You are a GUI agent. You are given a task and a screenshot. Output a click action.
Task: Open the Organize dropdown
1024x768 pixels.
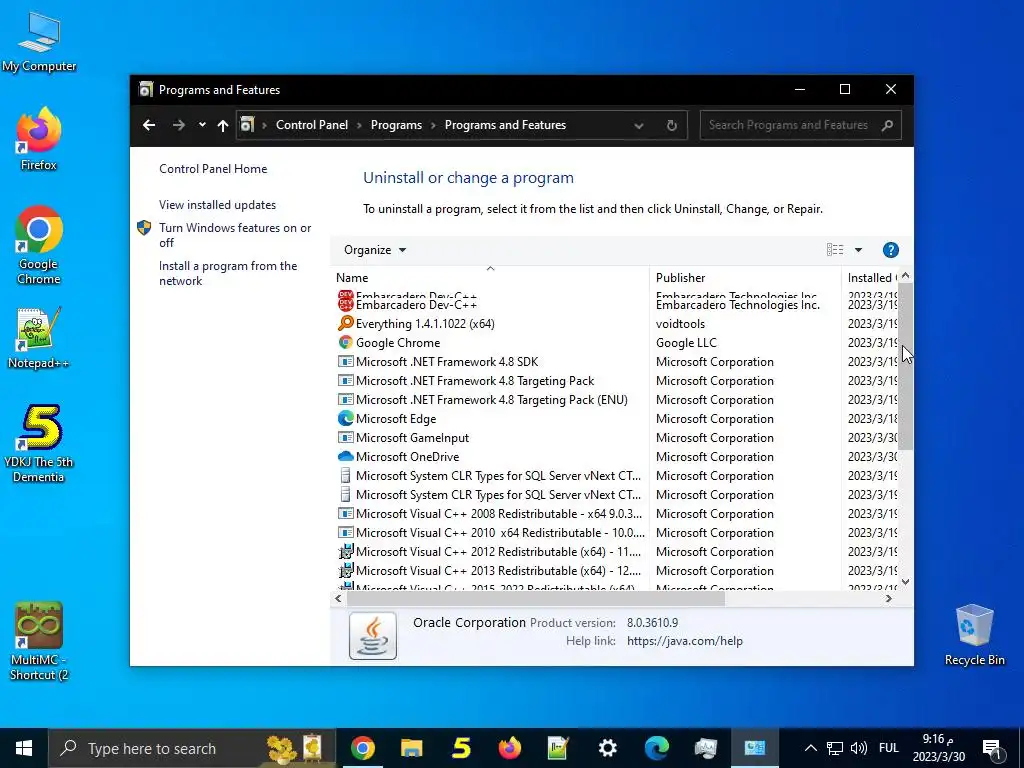tap(375, 250)
